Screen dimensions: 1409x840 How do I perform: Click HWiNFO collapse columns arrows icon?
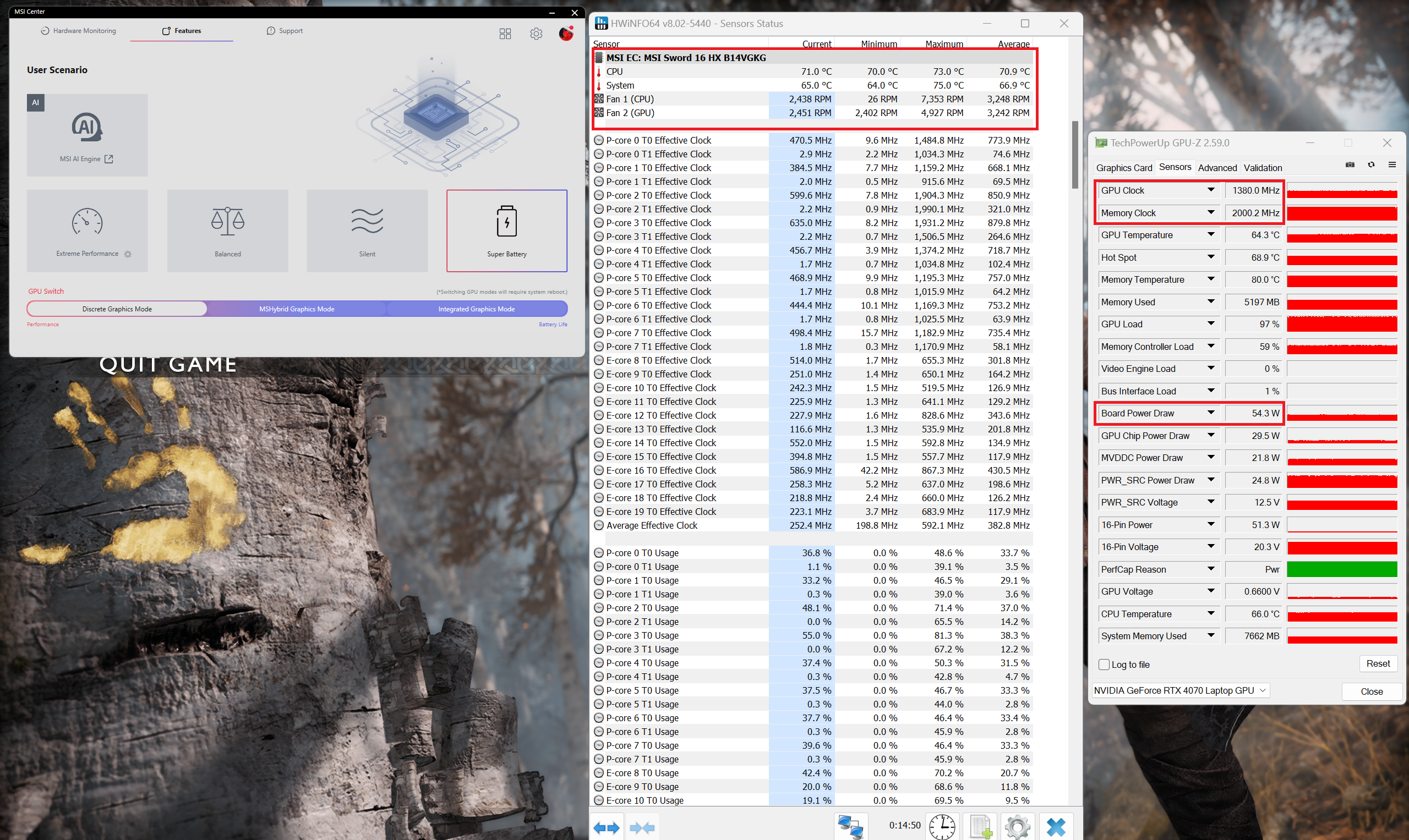click(x=642, y=827)
